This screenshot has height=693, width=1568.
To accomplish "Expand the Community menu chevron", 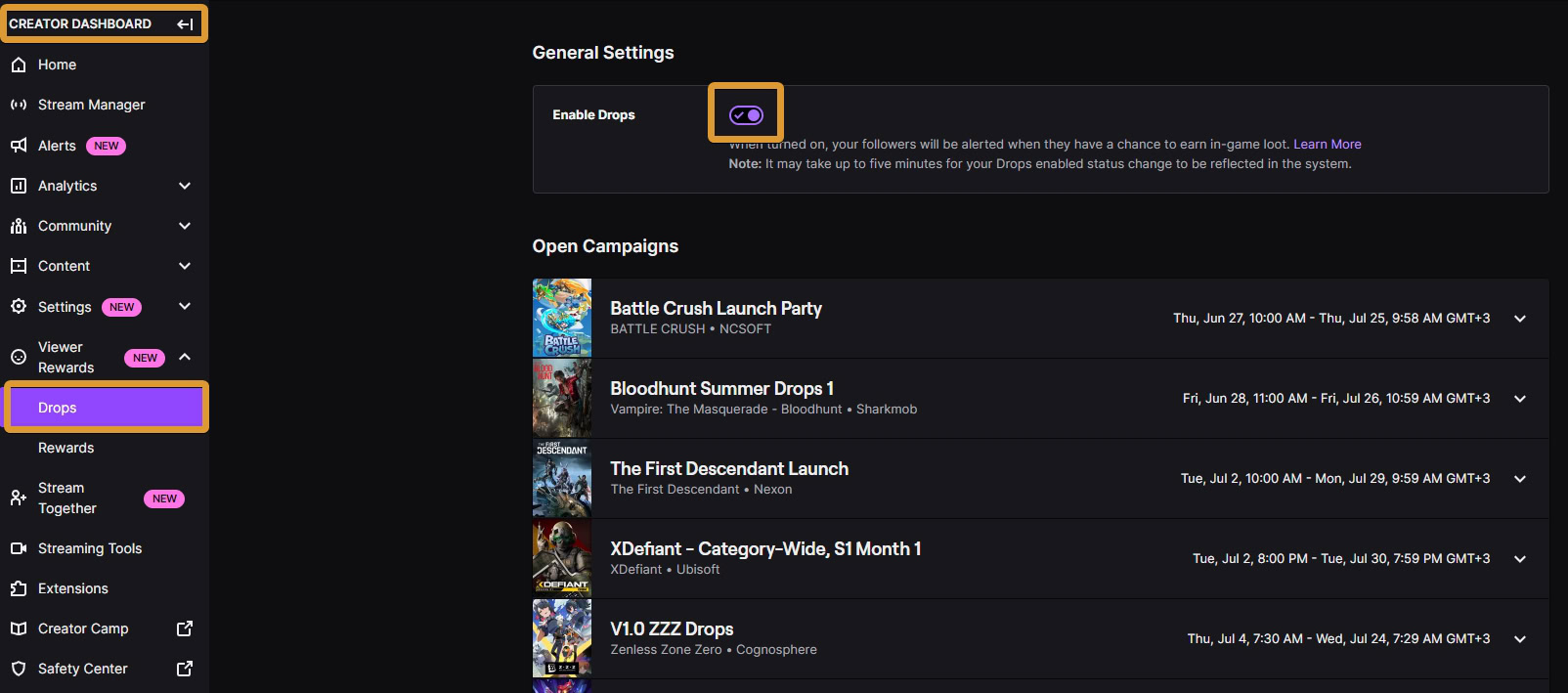I will tap(185, 226).
